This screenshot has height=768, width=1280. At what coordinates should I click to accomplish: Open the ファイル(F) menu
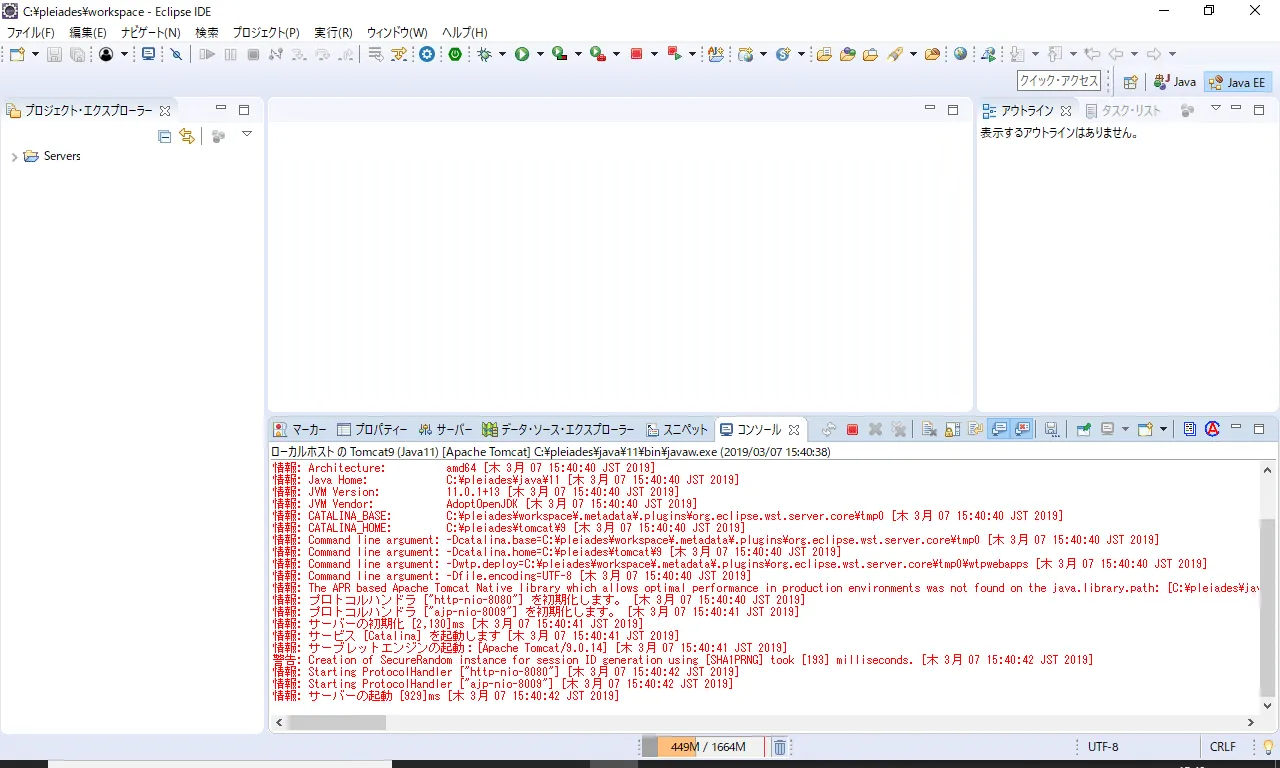coord(31,32)
